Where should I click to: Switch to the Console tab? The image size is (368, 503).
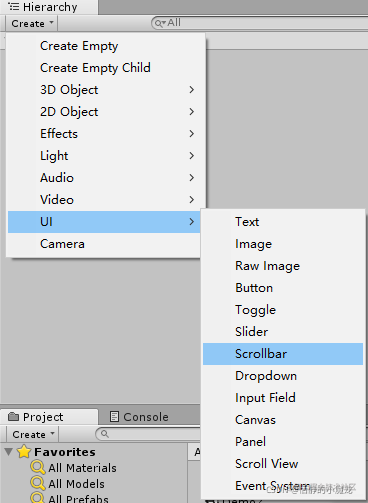point(139,417)
